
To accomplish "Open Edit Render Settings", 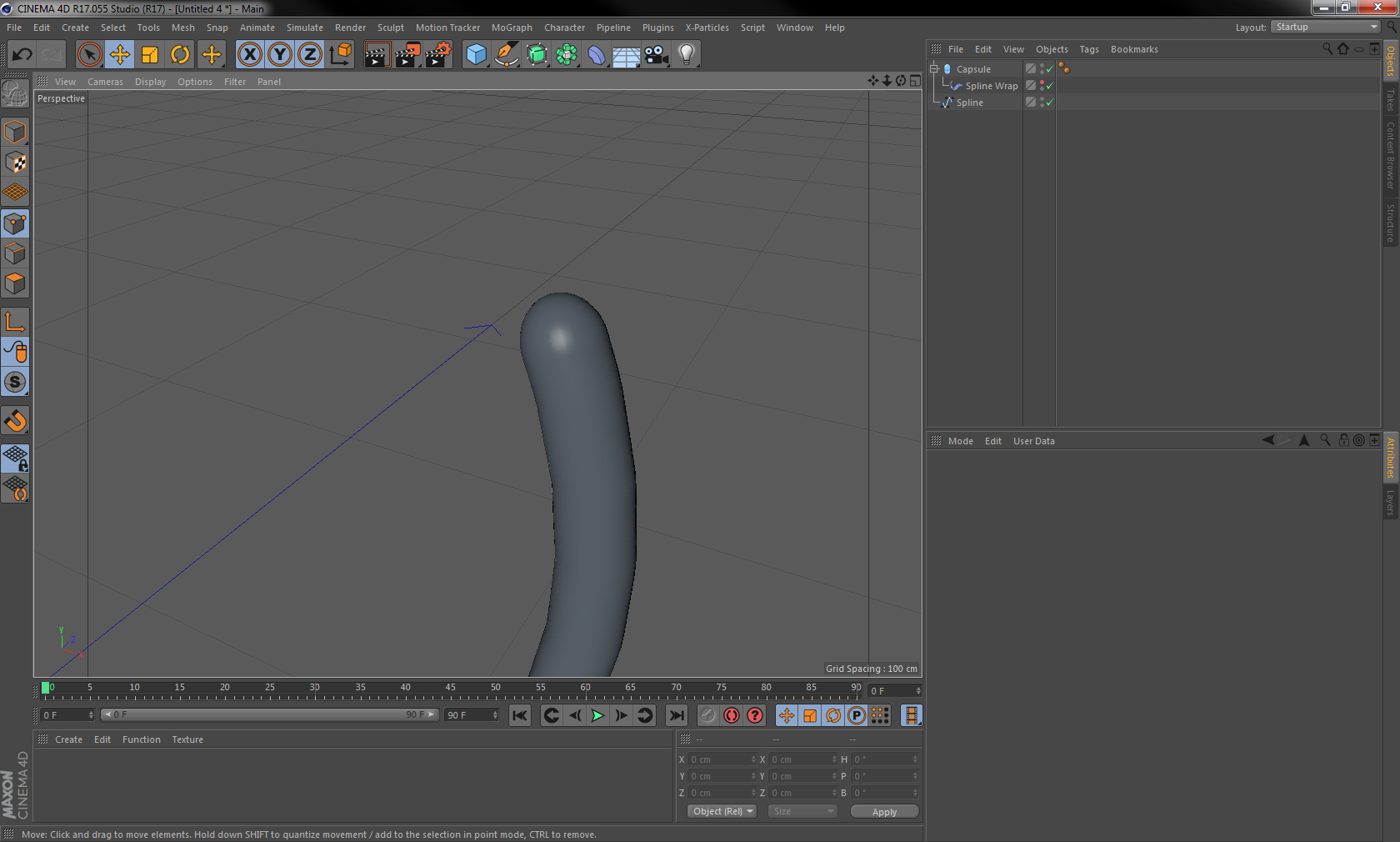I will click(438, 55).
